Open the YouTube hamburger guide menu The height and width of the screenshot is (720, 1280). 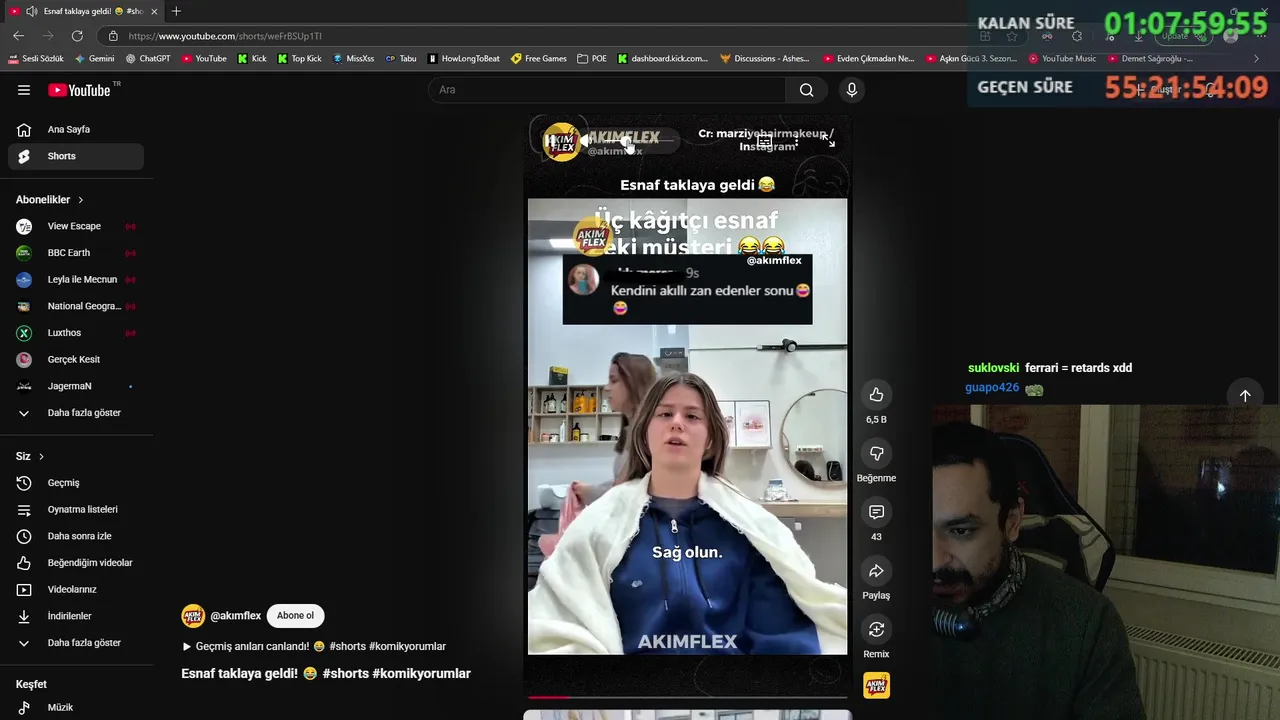pos(24,90)
